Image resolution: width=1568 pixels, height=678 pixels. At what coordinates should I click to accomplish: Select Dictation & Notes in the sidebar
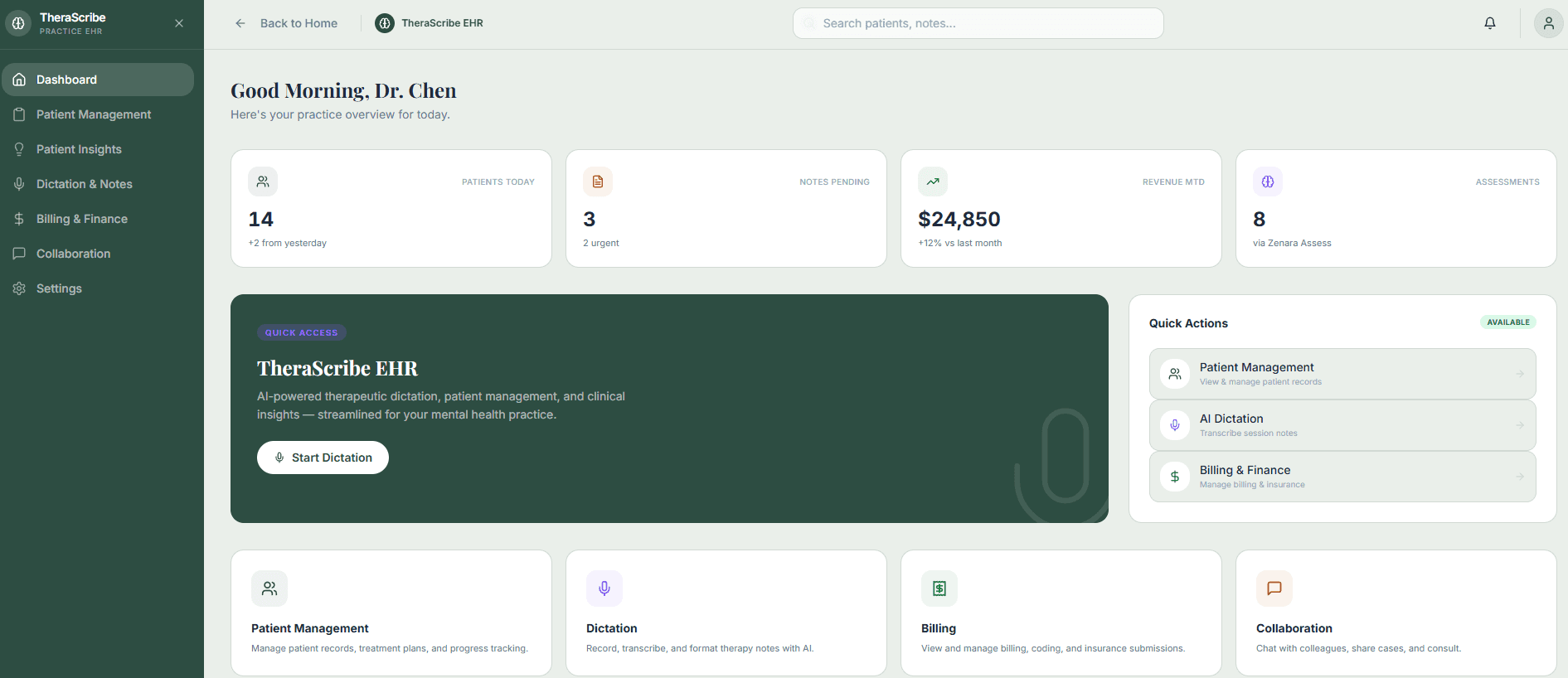[98, 184]
